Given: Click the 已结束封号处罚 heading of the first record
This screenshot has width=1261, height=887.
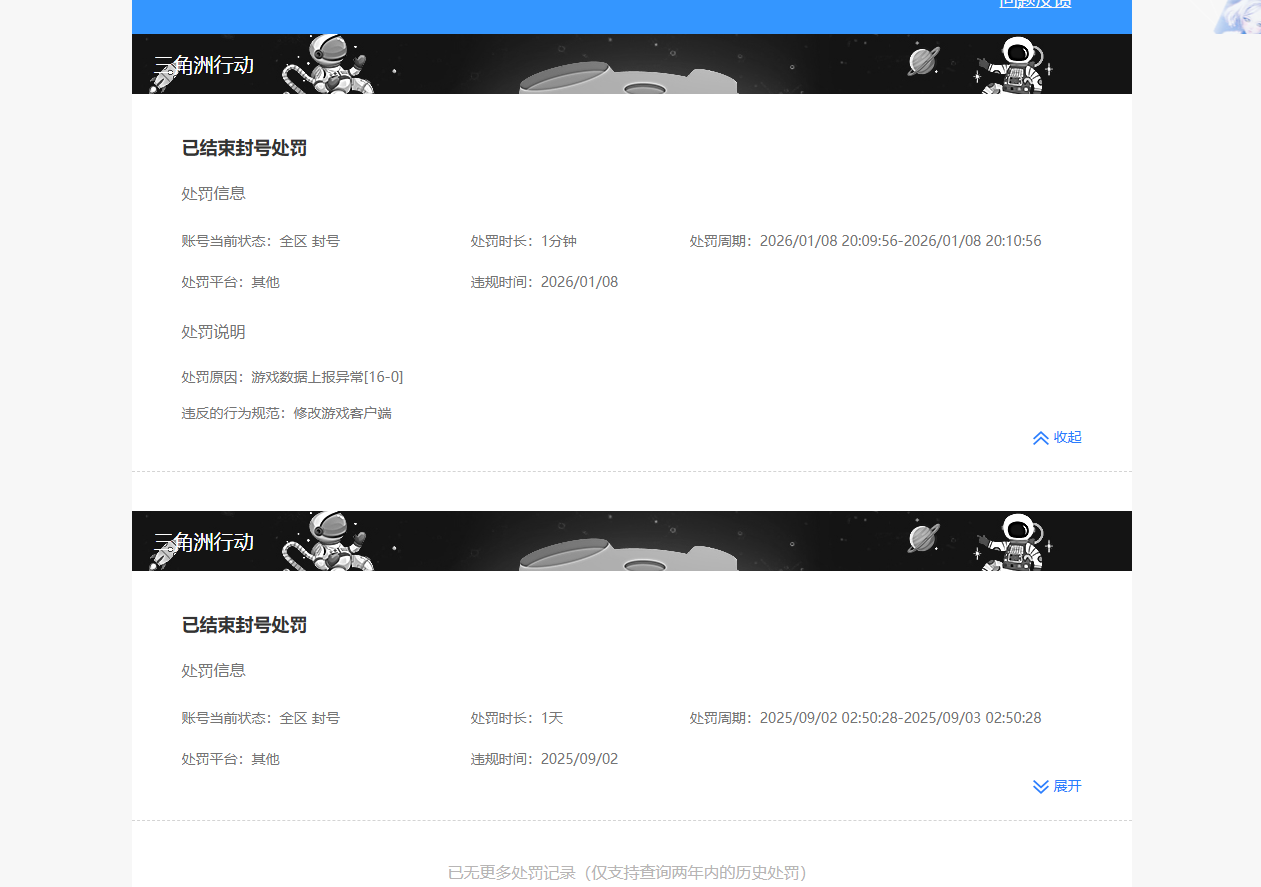Looking at the screenshot, I should click(244, 148).
